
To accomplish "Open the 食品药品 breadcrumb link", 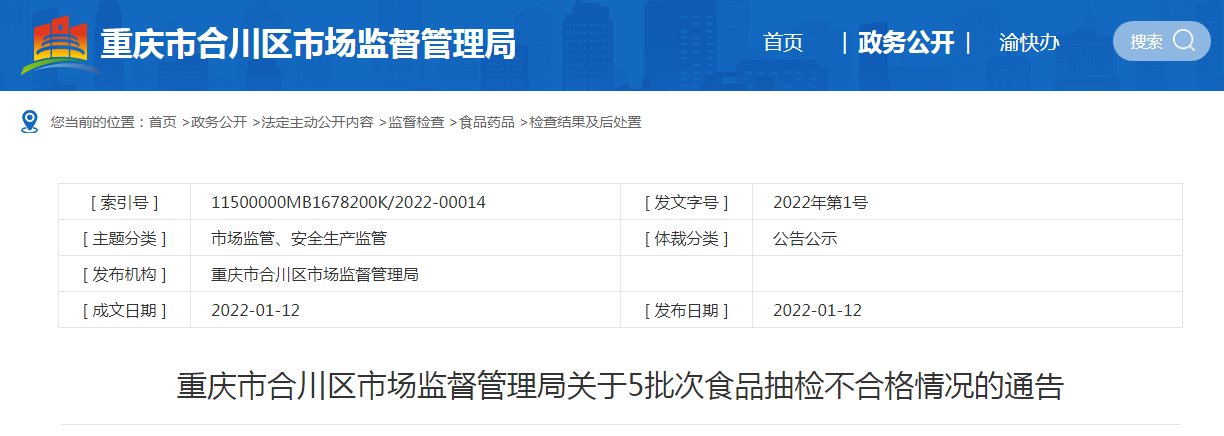I will (487, 122).
